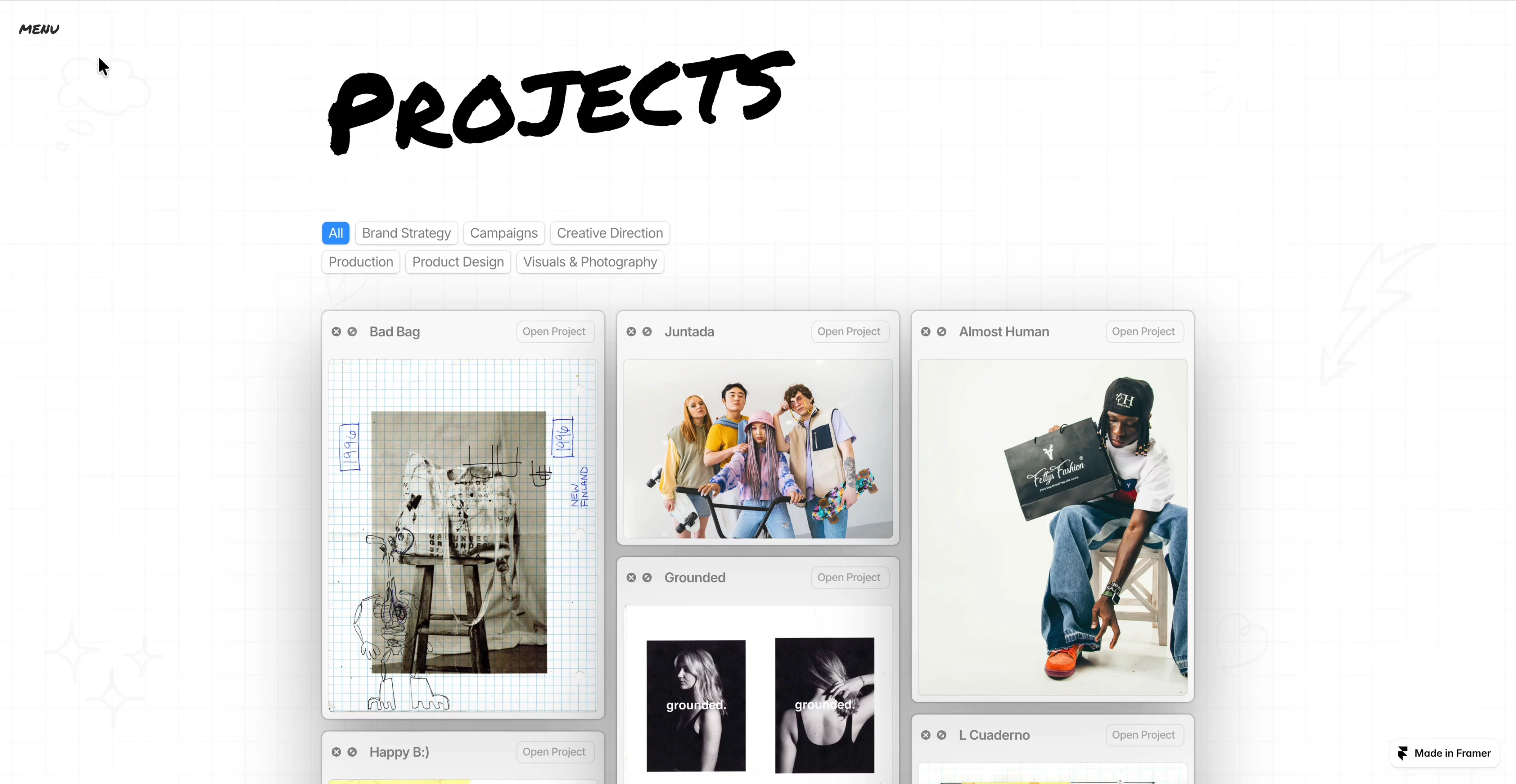1516x784 pixels.
Task: Click the slash circle icon on Almost Human card
Action: 942,332
